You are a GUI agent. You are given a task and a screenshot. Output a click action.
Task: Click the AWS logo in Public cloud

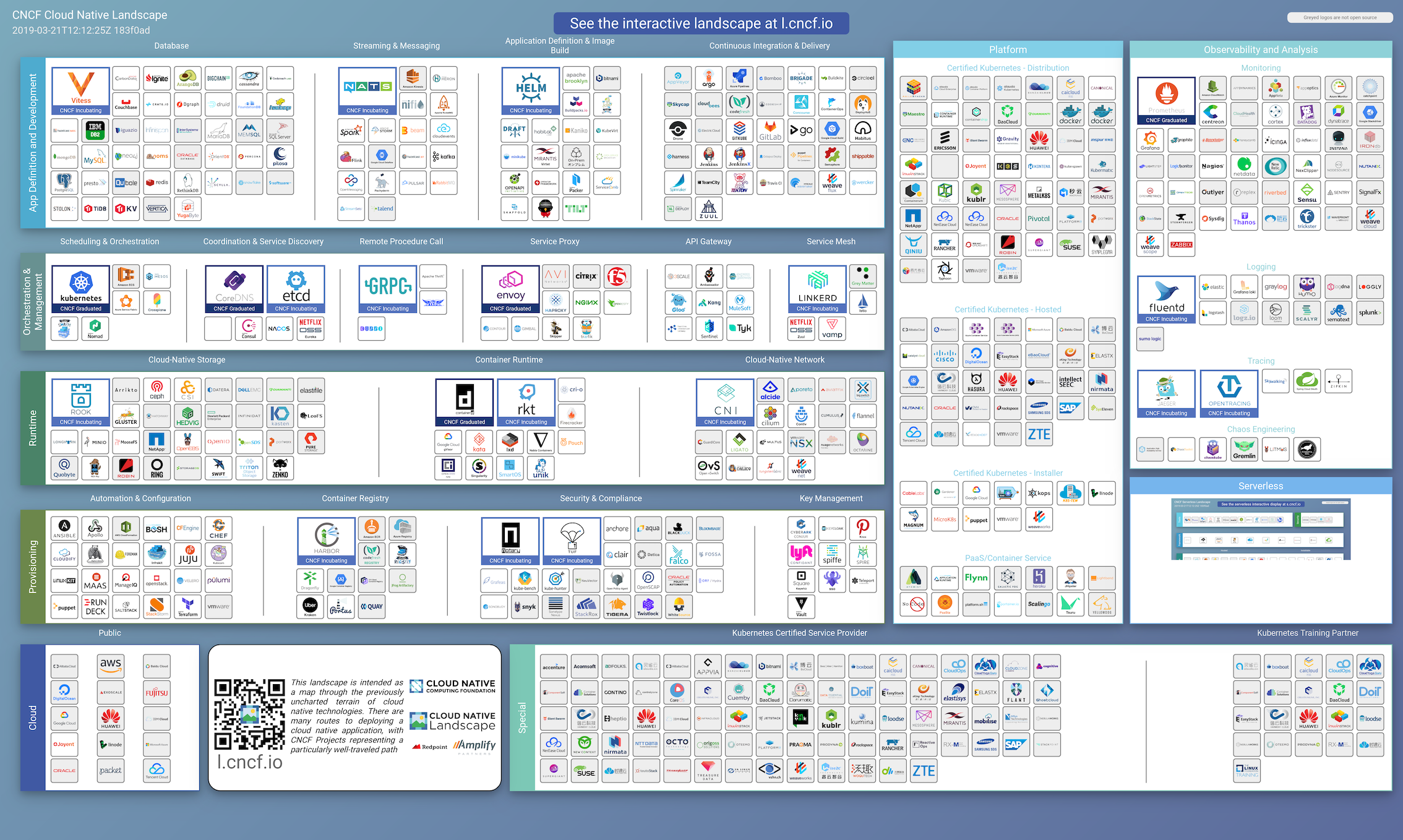coord(111,666)
